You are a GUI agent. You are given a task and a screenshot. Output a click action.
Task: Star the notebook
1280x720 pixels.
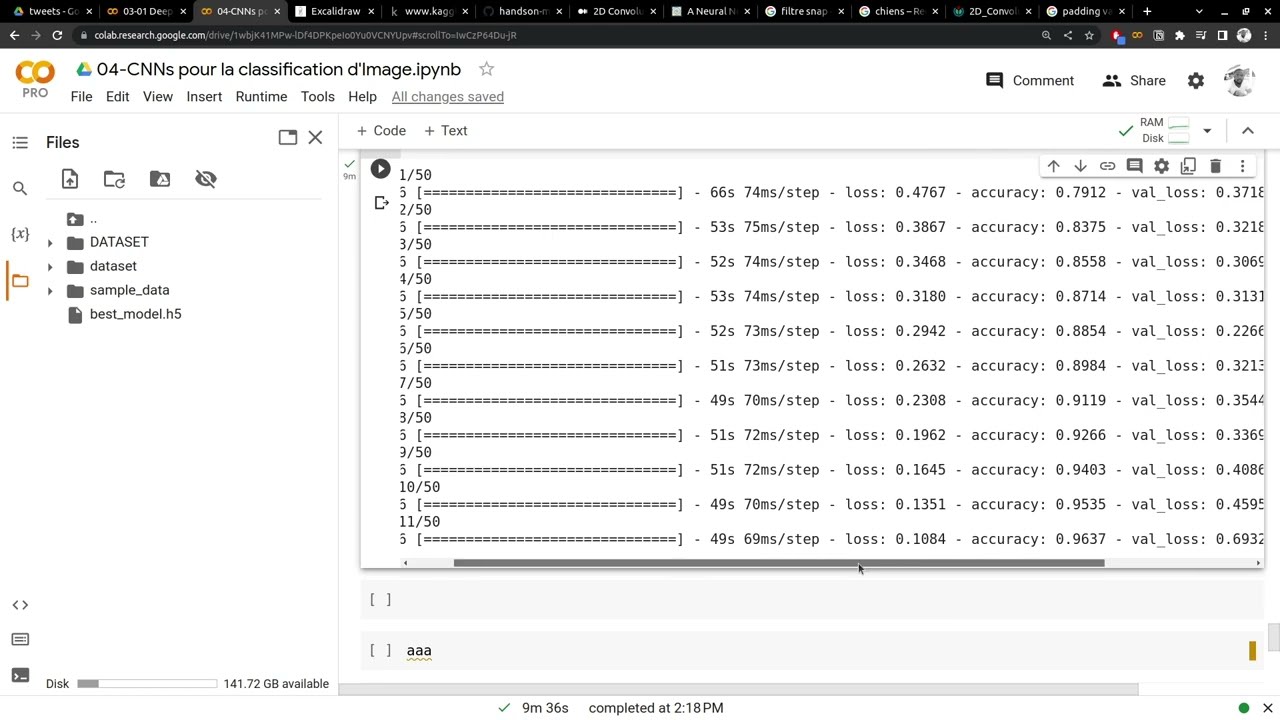[486, 69]
